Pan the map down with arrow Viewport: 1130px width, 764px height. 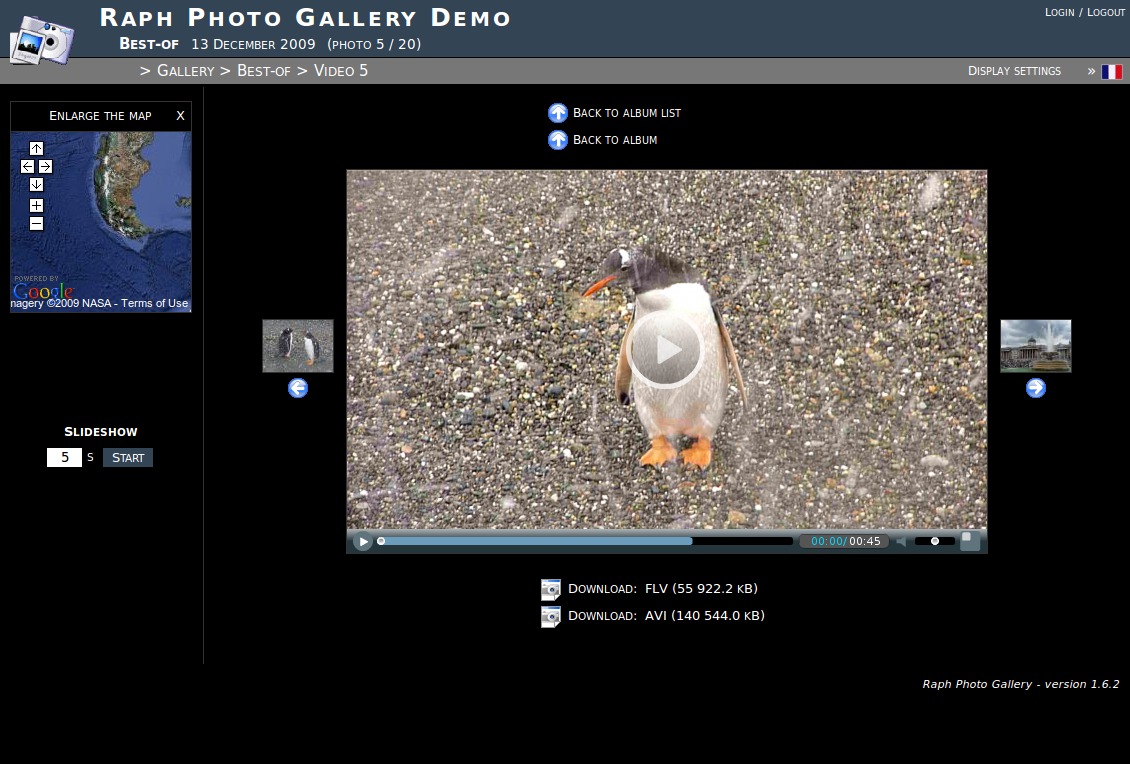point(36,184)
